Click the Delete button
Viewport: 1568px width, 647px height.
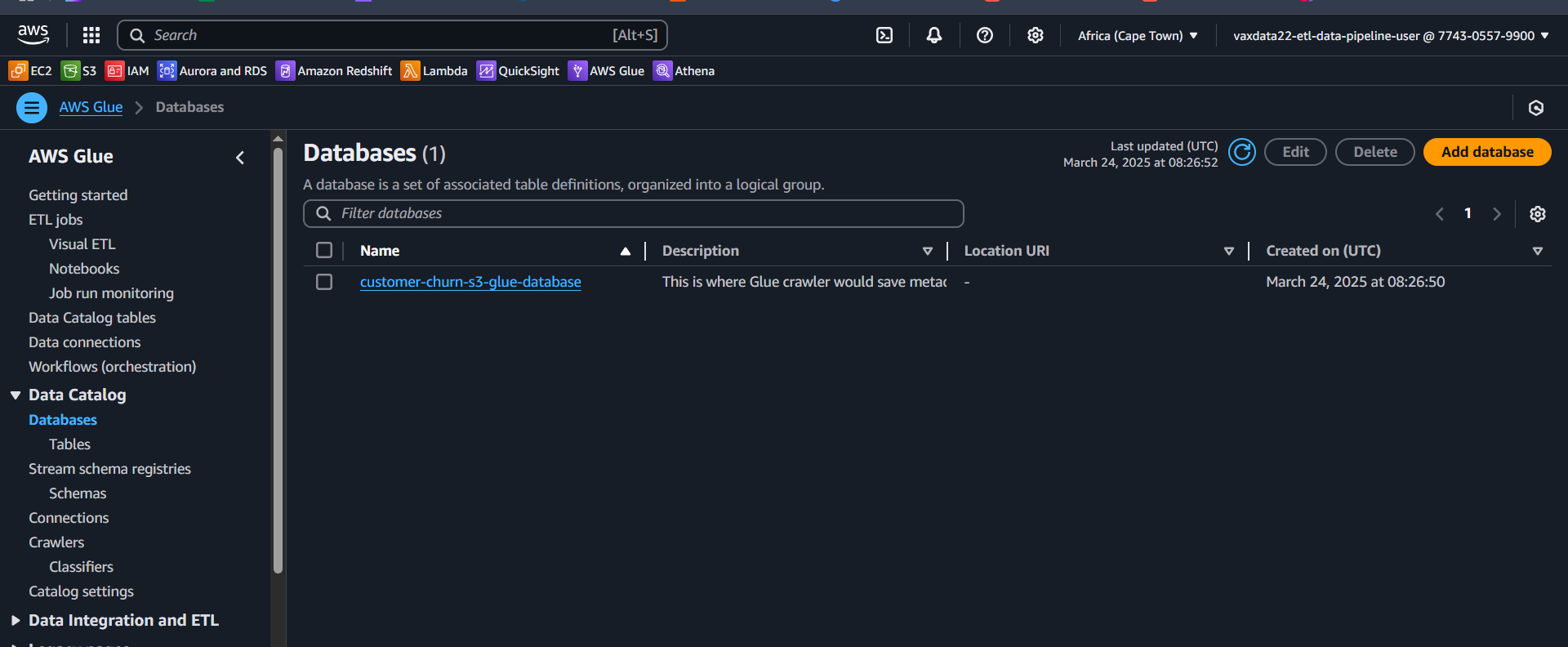(1375, 152)
